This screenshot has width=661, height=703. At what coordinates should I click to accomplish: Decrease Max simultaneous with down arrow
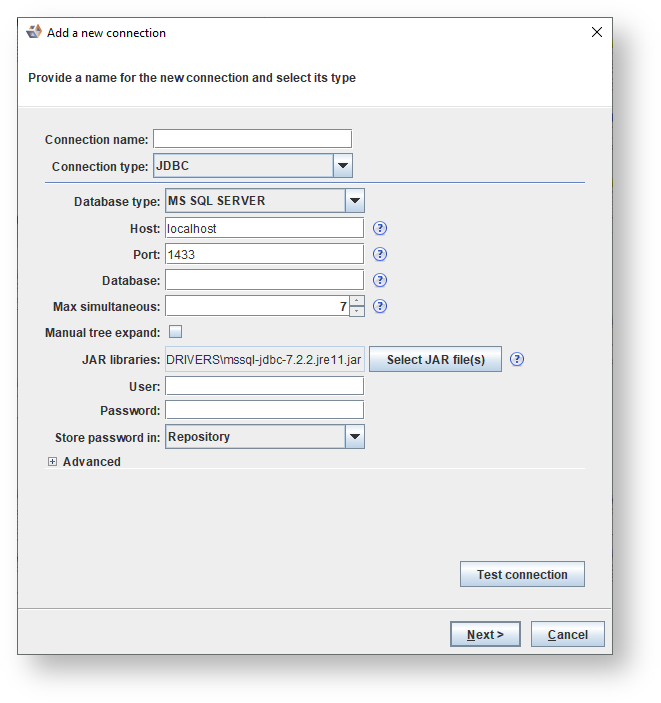point(357,311)
